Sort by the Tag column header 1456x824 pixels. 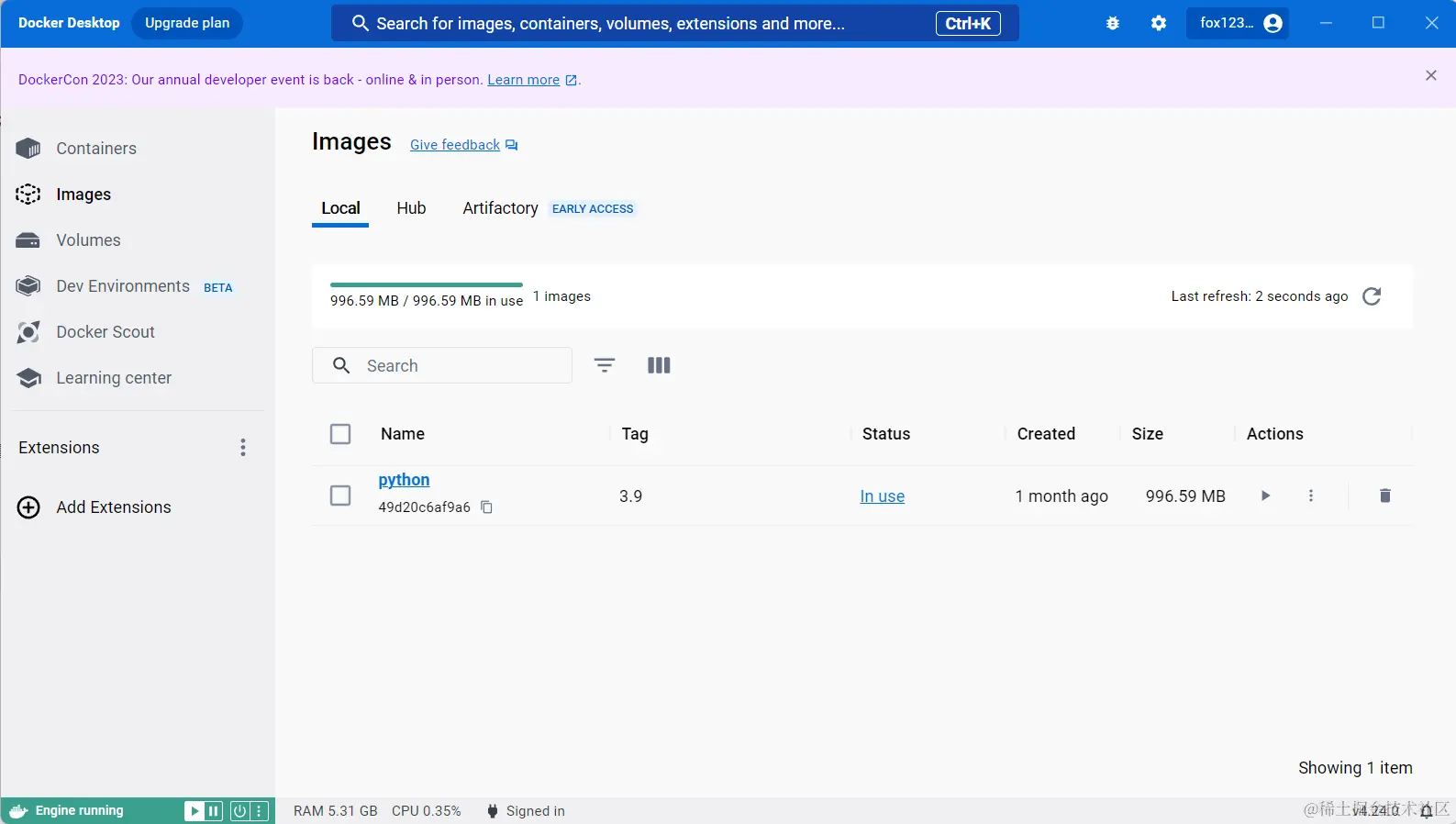(635, 434)
